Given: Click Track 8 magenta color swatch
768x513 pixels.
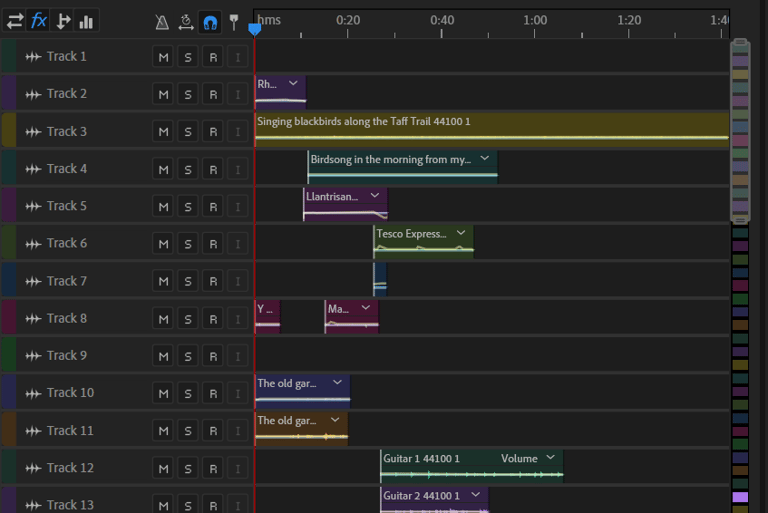Looking at the screenshot, I should click(9, 317).
